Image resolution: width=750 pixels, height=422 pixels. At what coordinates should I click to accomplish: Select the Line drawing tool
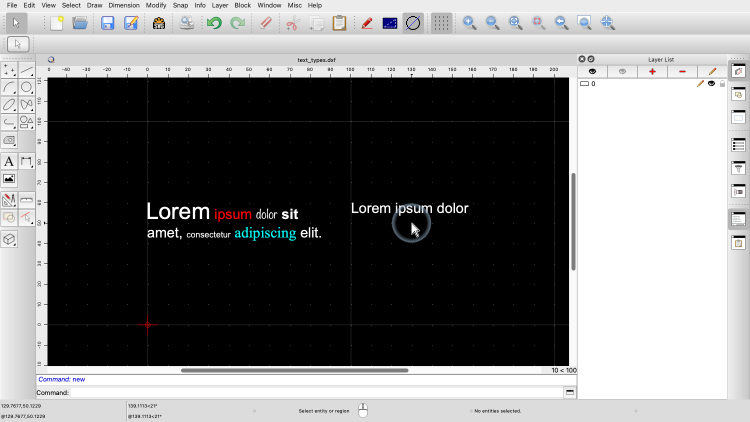pos(26,70)
